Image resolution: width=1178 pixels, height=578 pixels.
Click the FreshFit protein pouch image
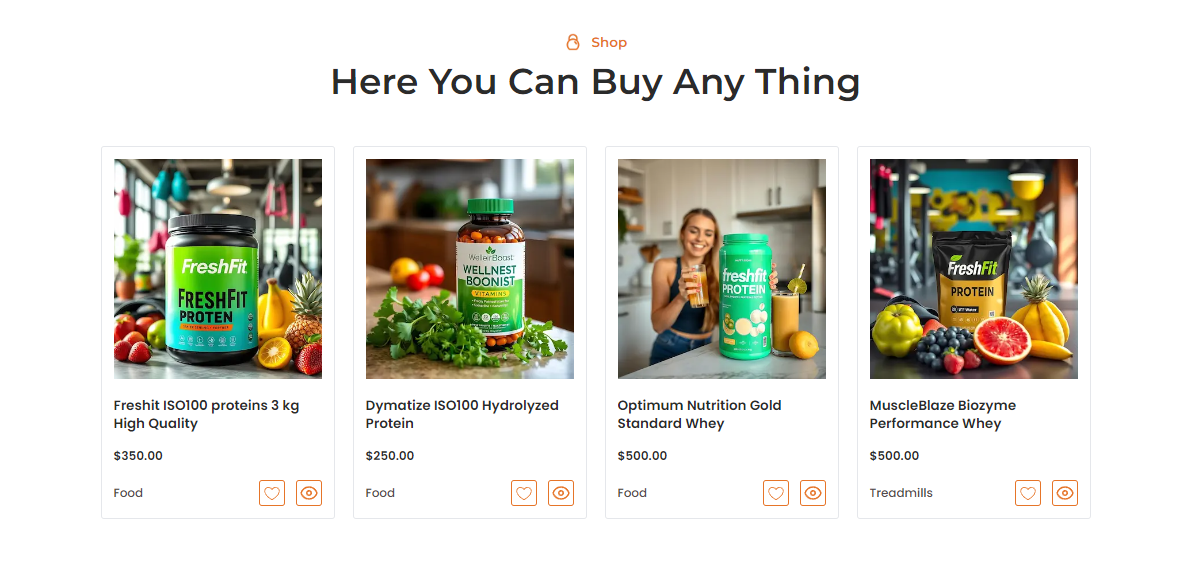click(x=974, y=269)
